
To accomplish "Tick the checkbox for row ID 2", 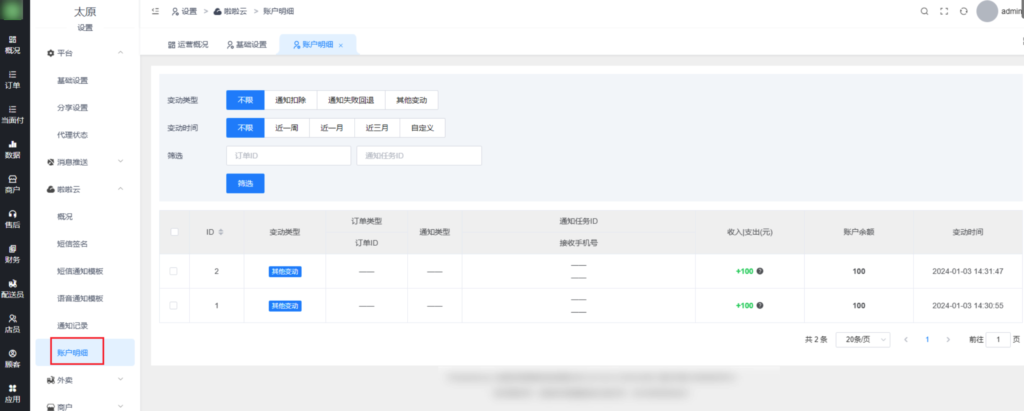I will tap(174, 271).
